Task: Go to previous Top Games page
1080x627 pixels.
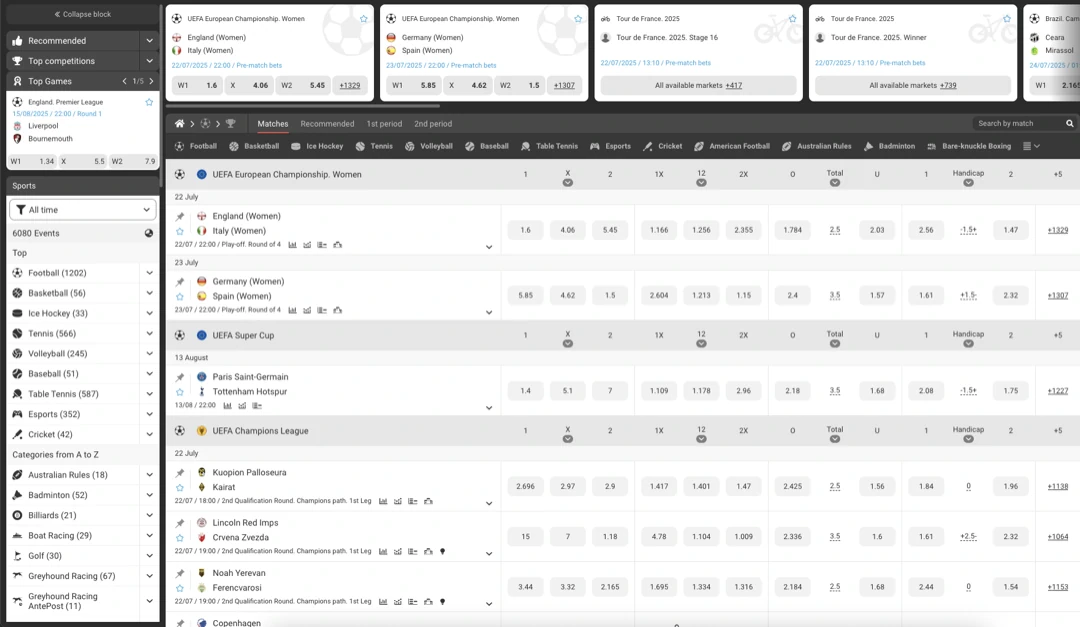Action: pos(125,81)
